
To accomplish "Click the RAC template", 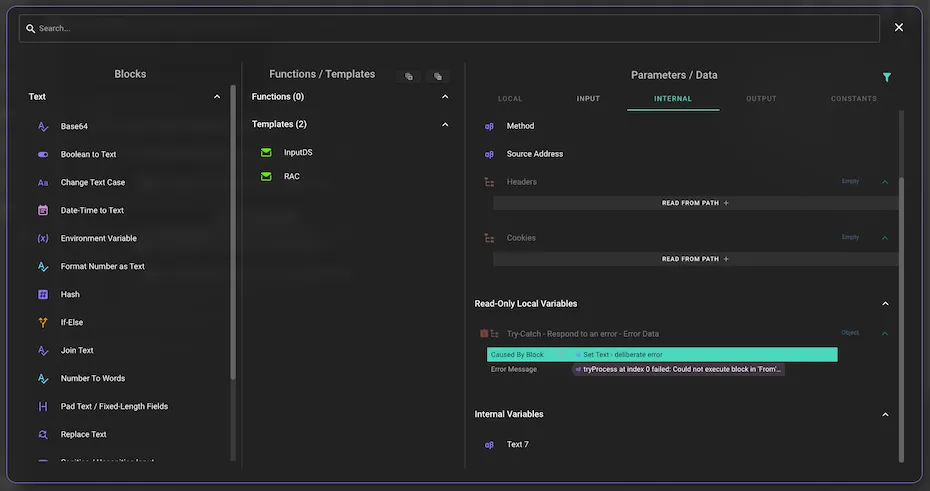I will [291, 177].
